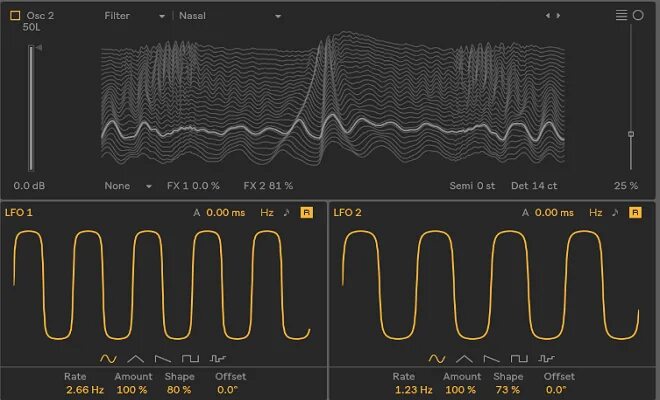Toggle LFO 2 retrigger R button
660x400 pixels.
point(635,213)
